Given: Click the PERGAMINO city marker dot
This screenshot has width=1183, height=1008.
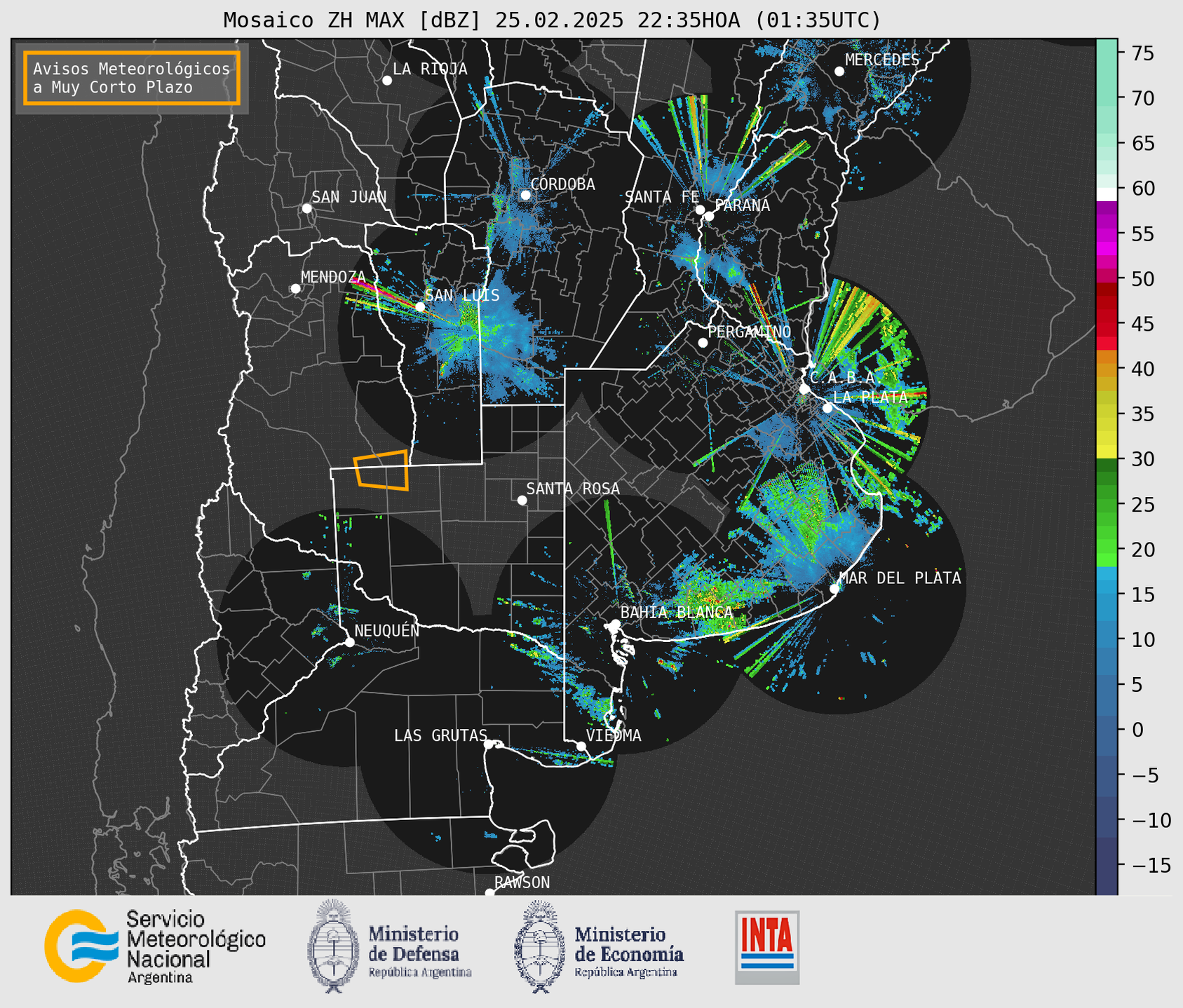Looking at the screenshot, I should coord(703,343).
